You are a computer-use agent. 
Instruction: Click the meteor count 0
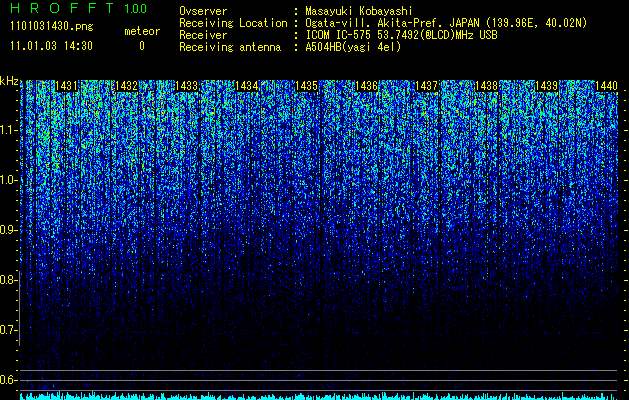click(x=142, y=46)
